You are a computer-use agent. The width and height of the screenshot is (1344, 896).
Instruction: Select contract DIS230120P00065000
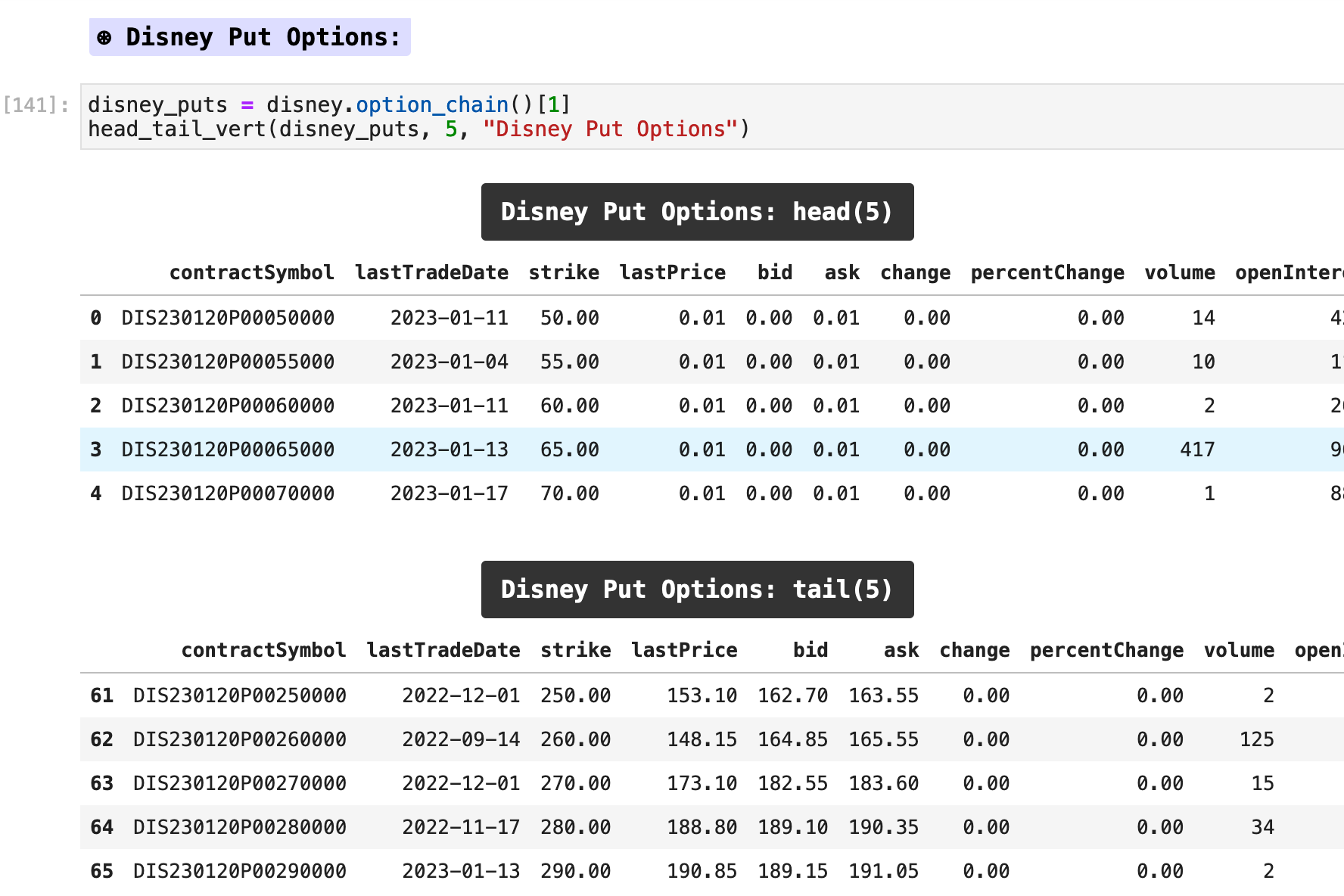pyautogui.click(x=228, y=450)
